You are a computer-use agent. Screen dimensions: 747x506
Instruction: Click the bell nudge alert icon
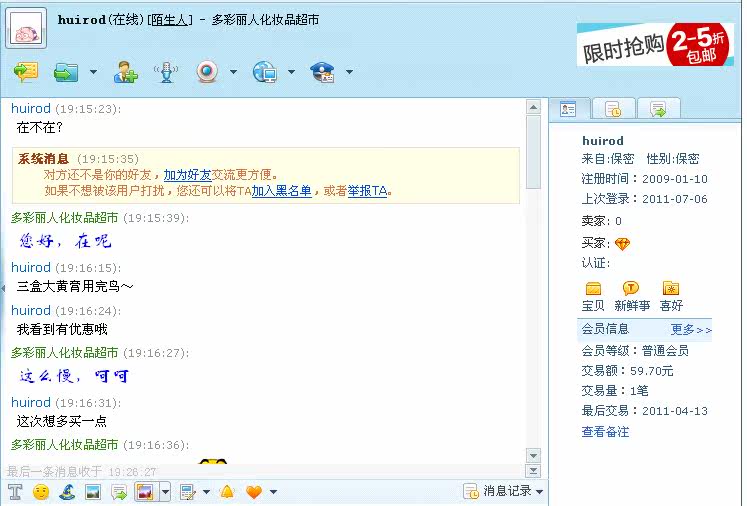click(227, 492)
